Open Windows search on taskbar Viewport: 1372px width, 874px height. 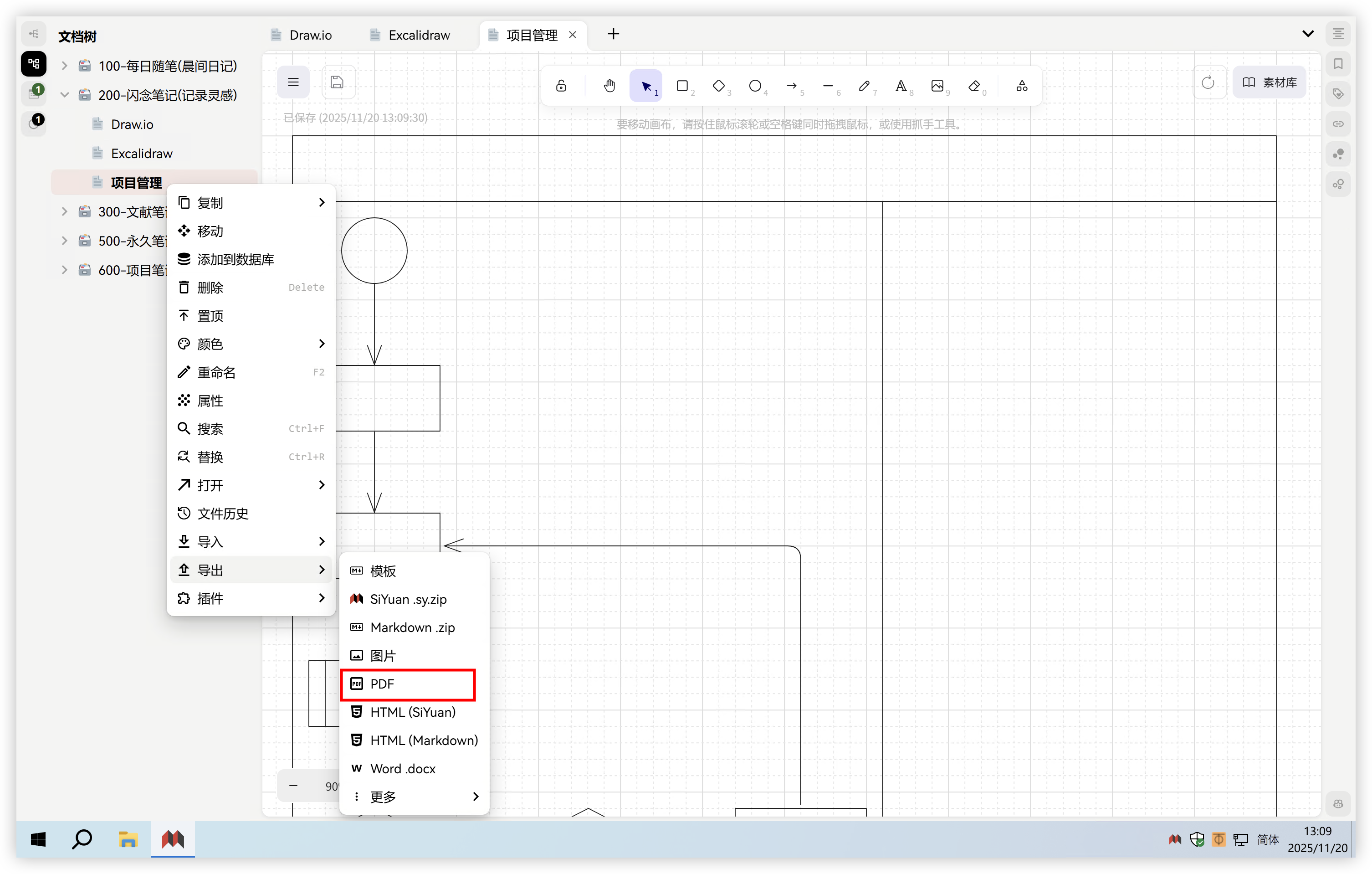point(82,838)
